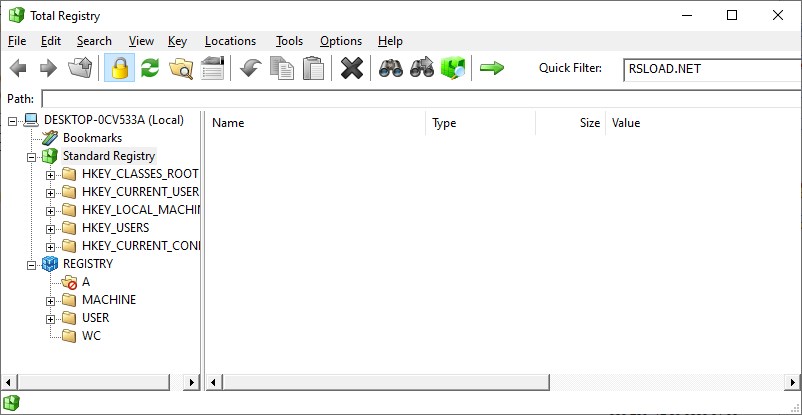Click the folder-up (parent key) toolbar icon
This screenshot has width=802, height=415.
point(80,68)
